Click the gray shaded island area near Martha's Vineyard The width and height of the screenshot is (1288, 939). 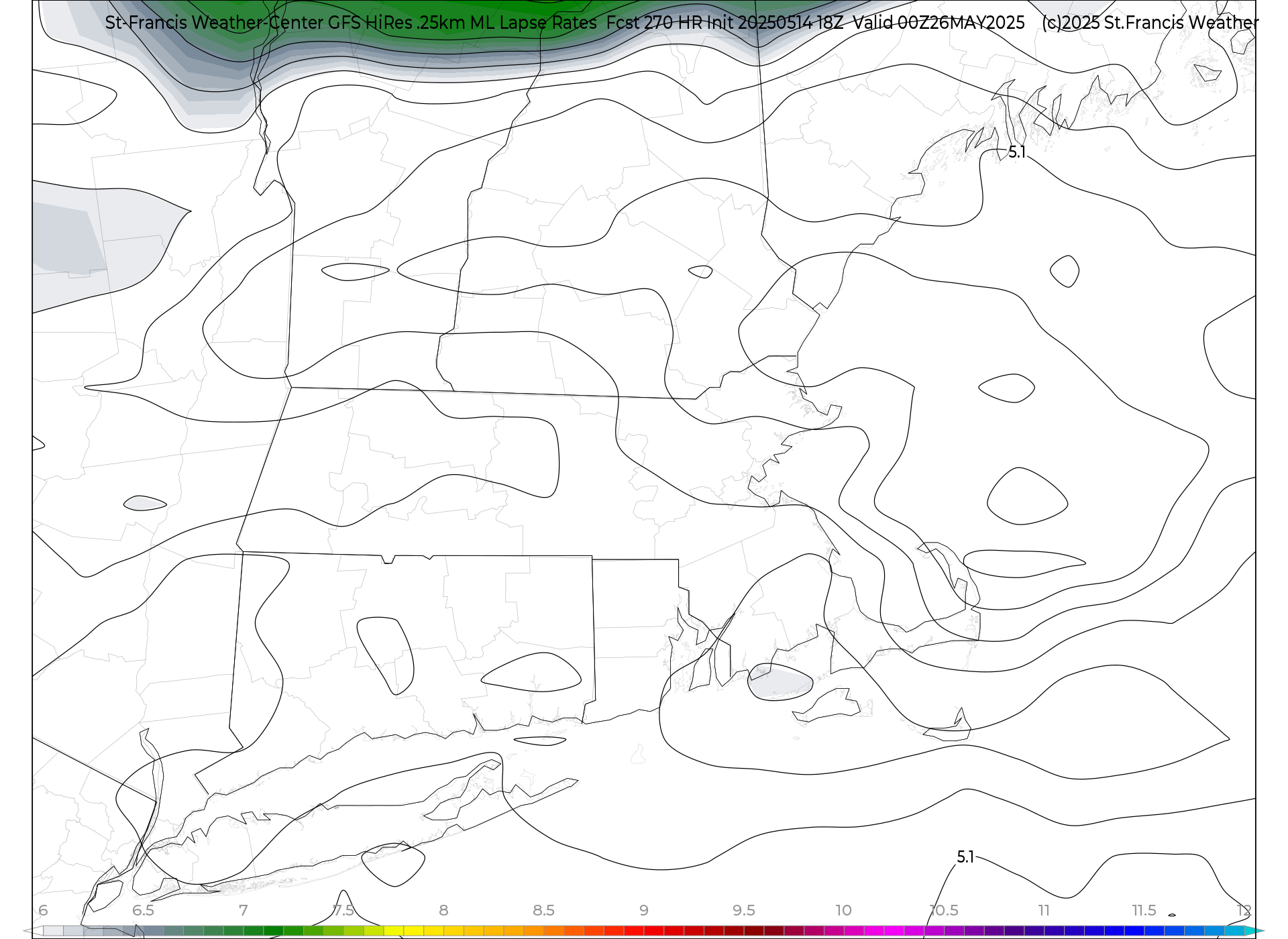[780, 683]
